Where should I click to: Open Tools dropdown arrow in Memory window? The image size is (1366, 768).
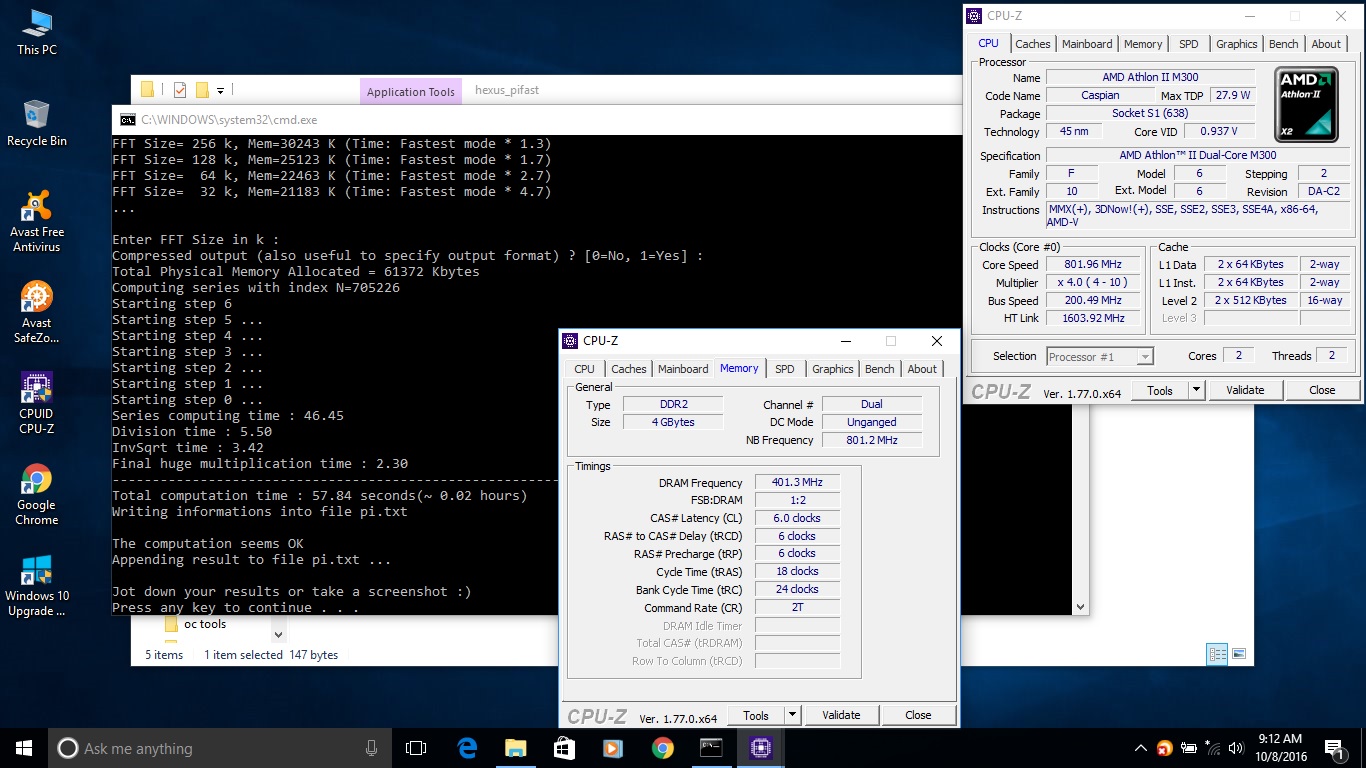792,715
